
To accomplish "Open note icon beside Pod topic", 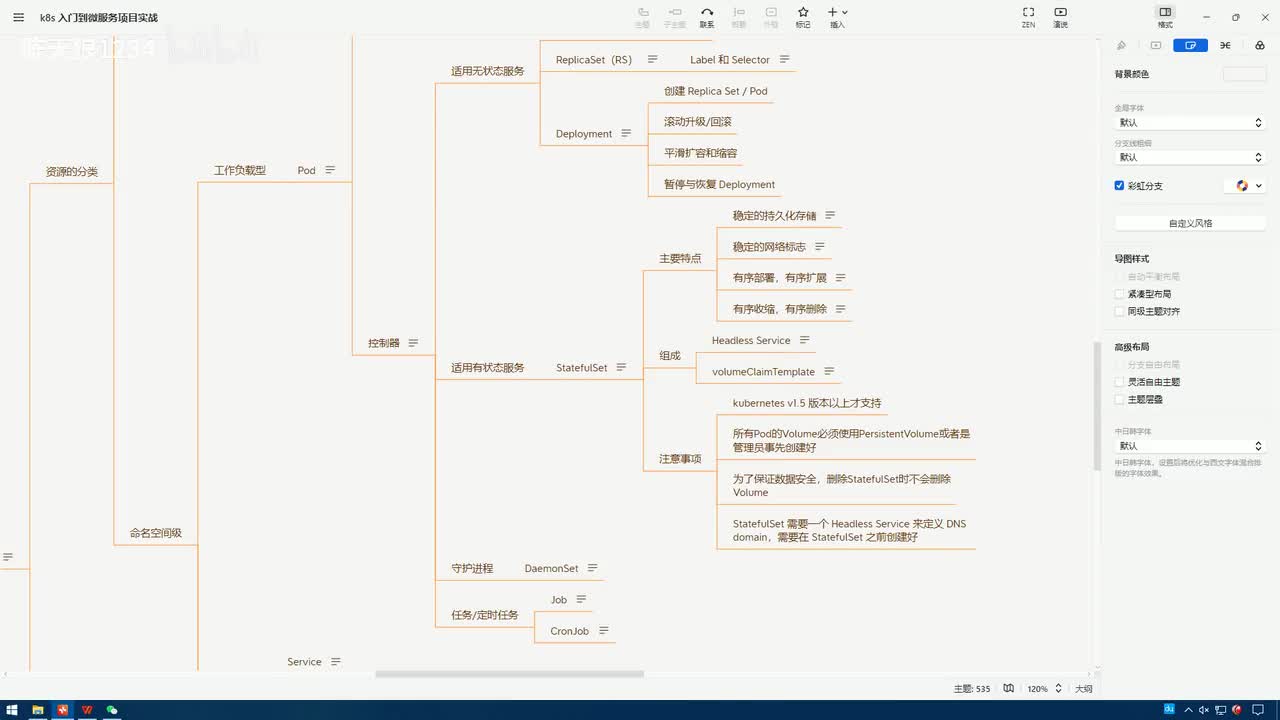I will click(x=330, y=170).
